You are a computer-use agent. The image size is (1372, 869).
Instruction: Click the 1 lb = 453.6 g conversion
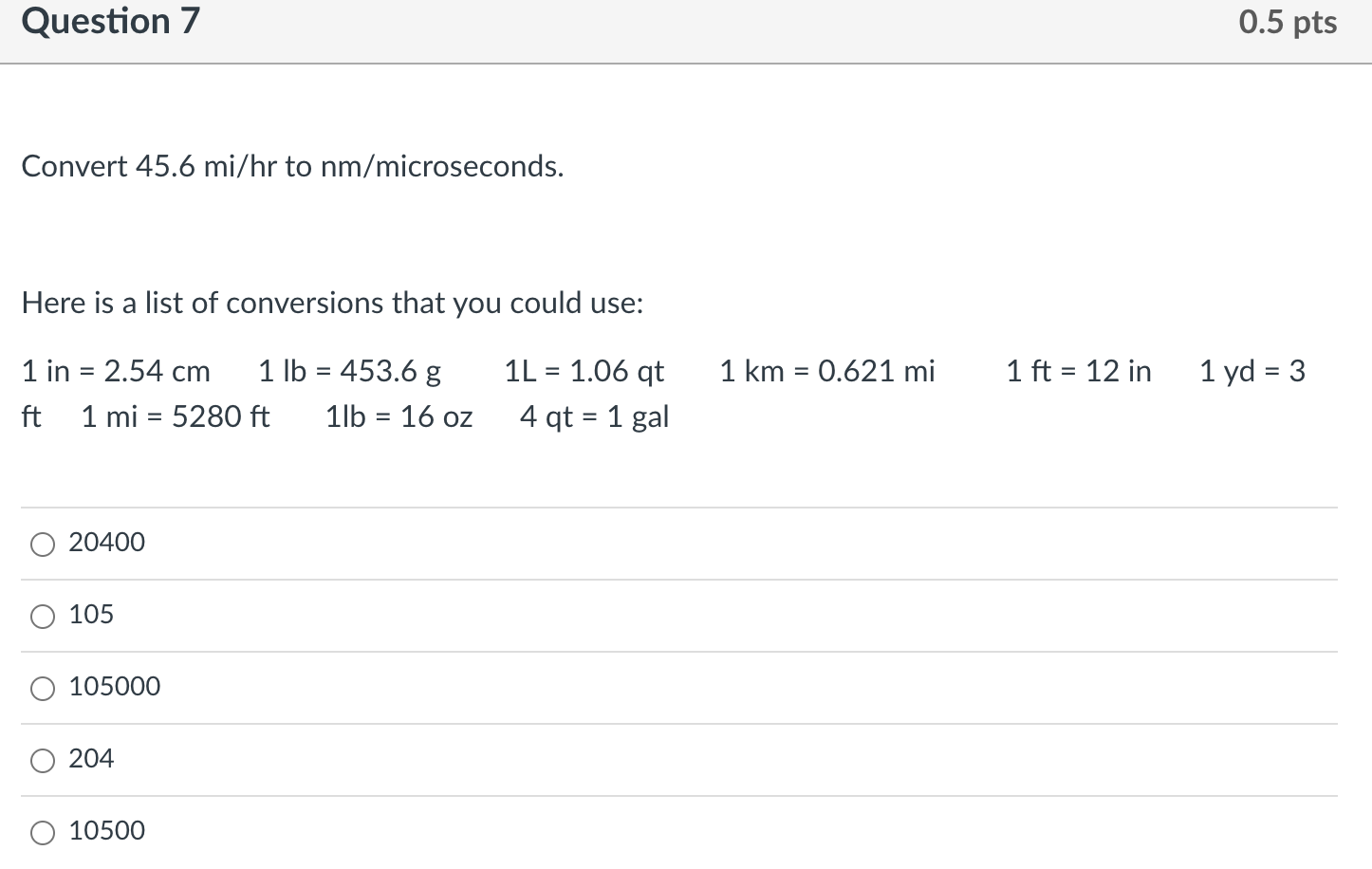pos(349,371)
